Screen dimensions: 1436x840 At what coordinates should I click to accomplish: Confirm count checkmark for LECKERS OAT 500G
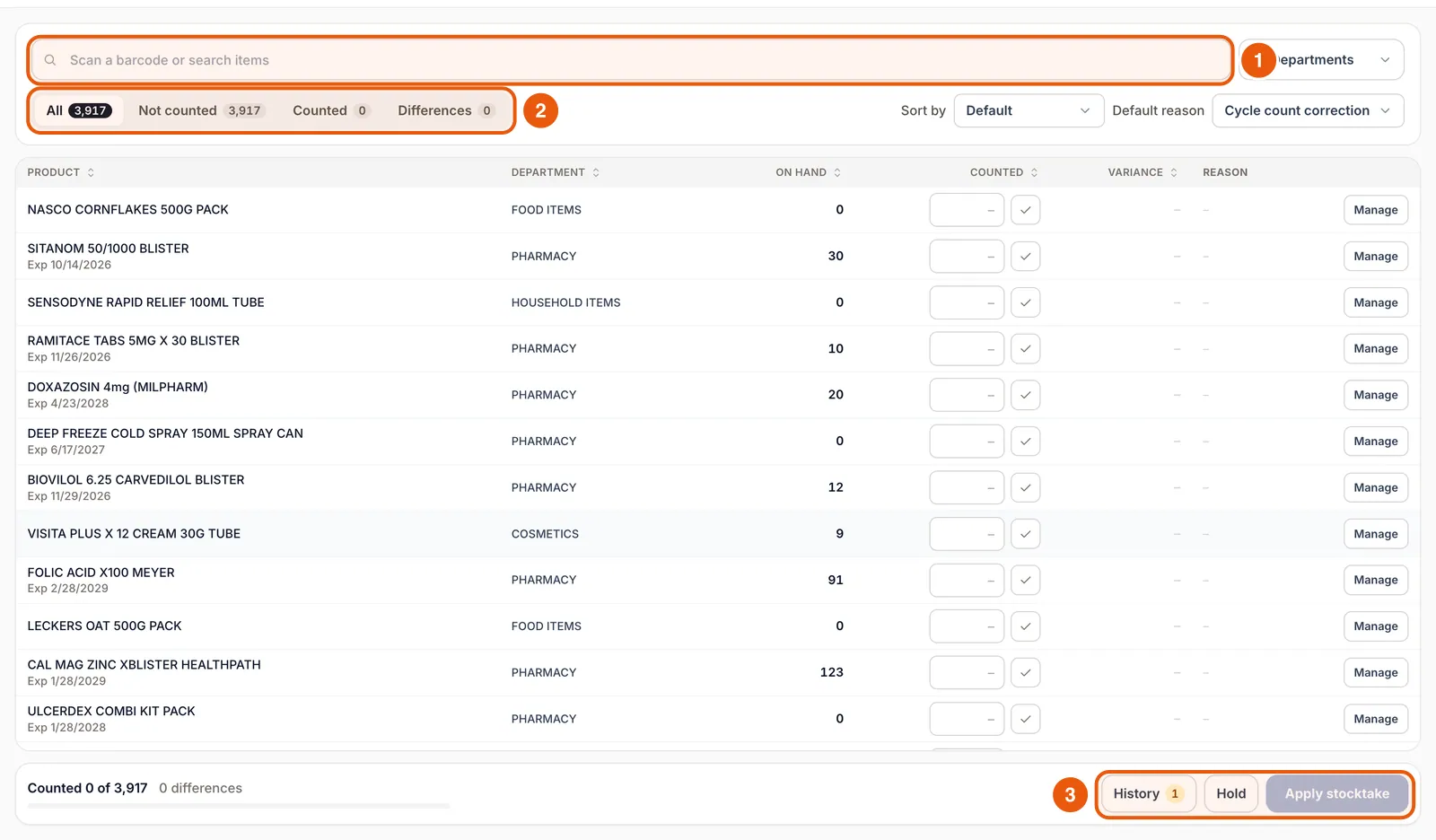(x=1025, y=626)
